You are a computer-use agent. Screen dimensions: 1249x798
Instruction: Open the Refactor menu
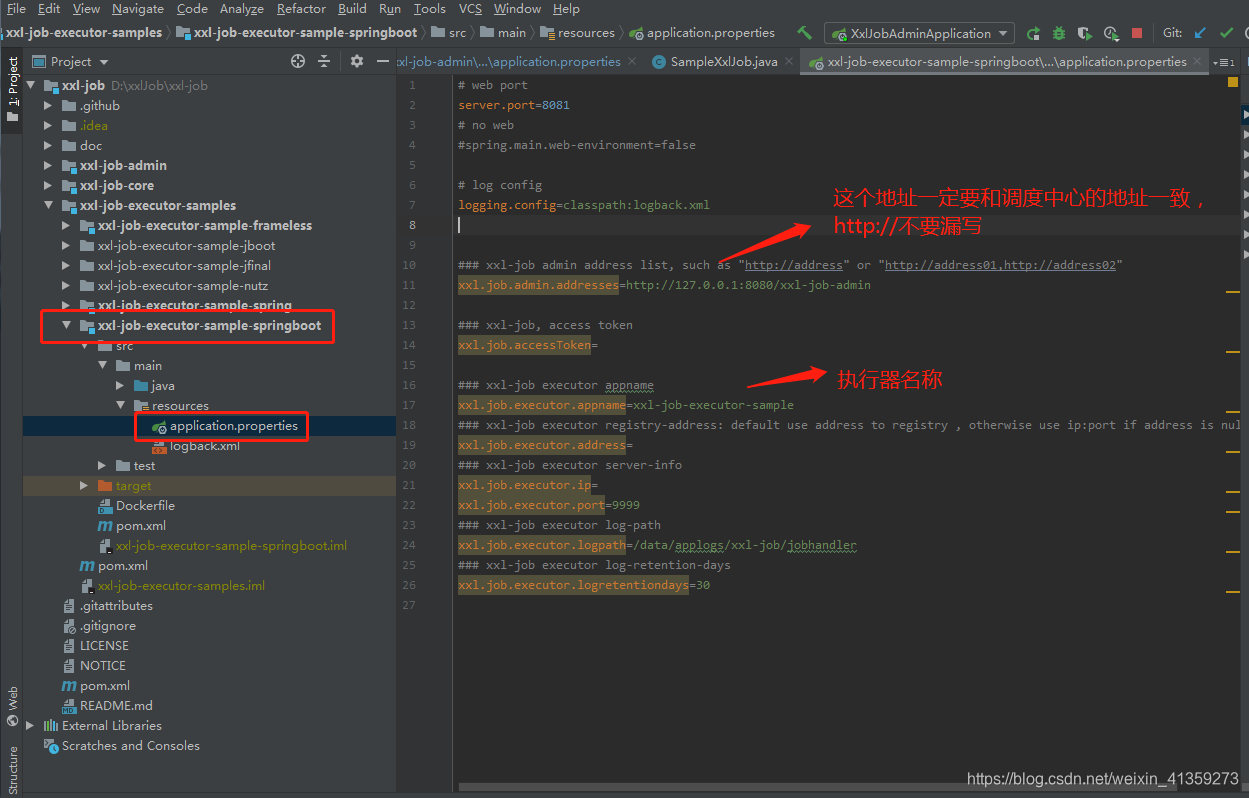point(301,9)
